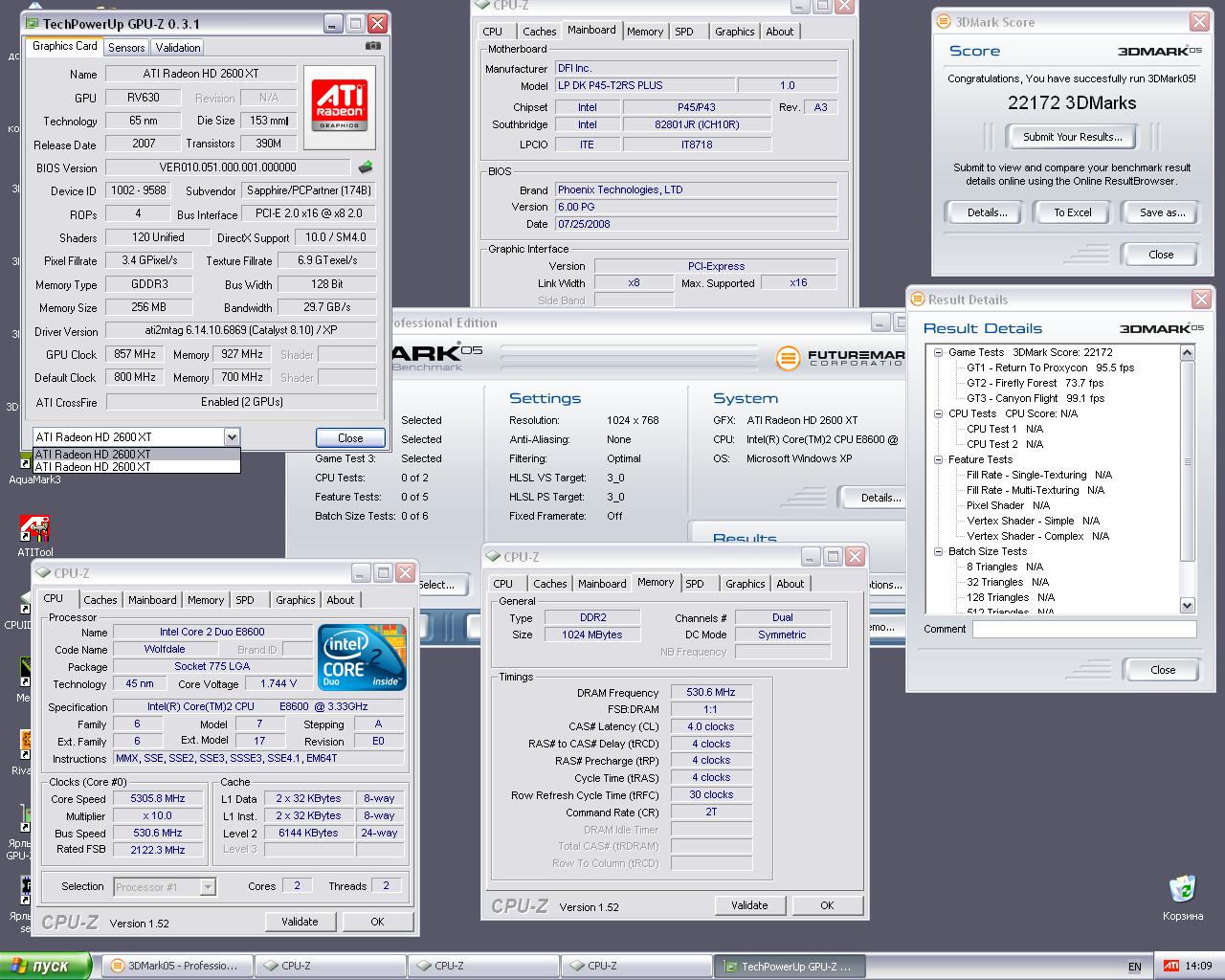Open the Mainboard tab in the Processor CPU-Z window
The image size is (1225, 980).
[152, 600]
